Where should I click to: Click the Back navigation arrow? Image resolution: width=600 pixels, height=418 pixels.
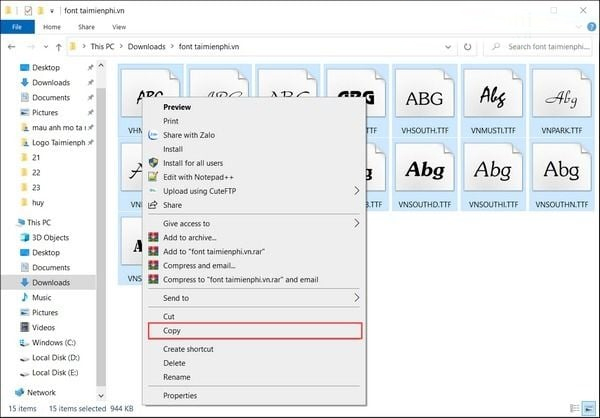point(11,47)
